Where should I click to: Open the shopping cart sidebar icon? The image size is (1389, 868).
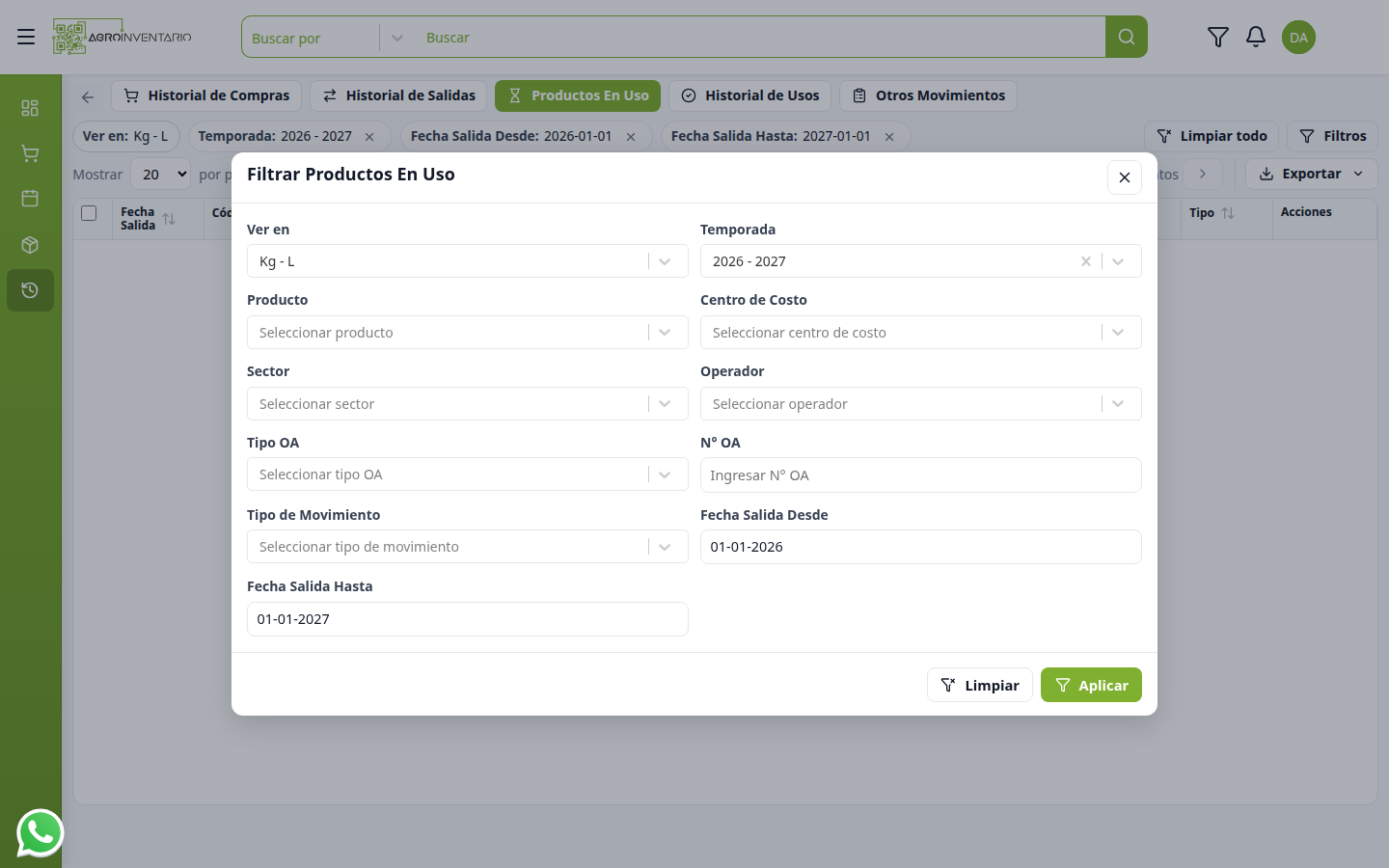[30, 153]
